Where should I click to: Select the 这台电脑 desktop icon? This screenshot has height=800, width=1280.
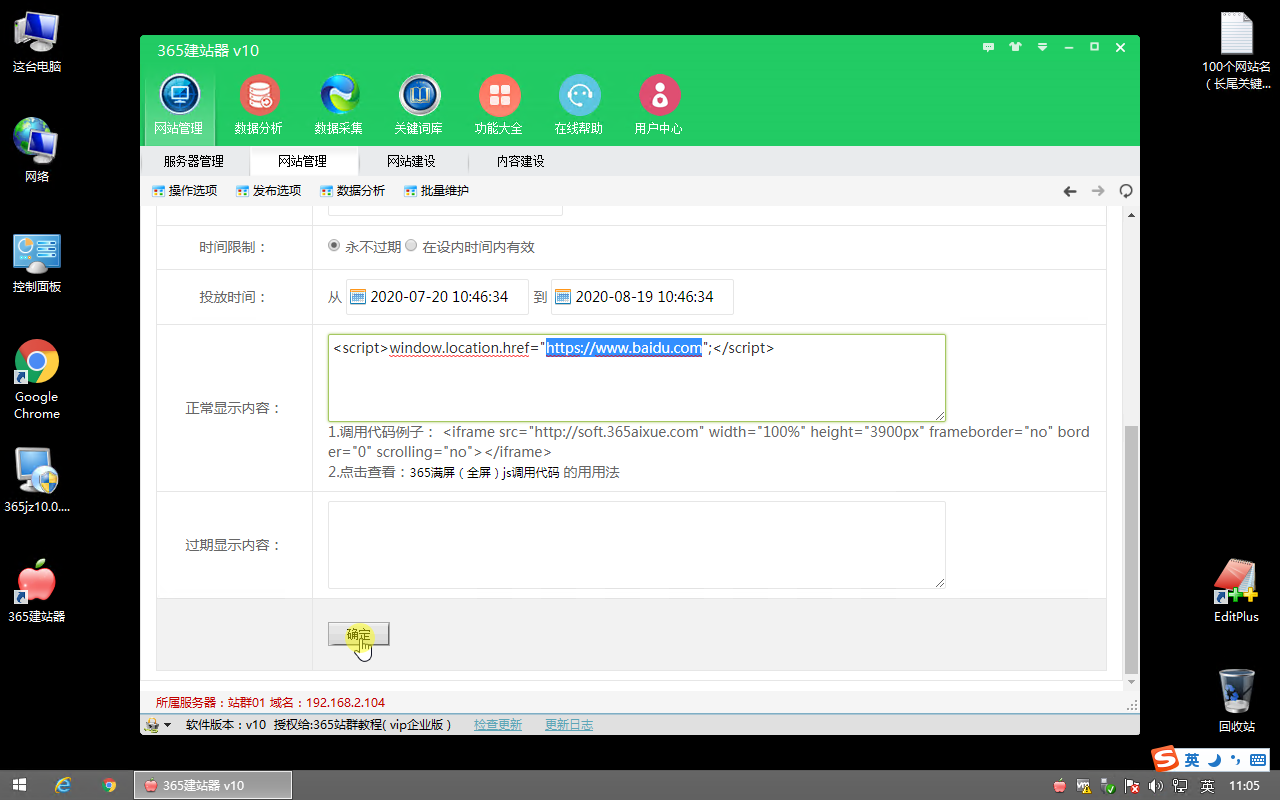coord(37,42)
